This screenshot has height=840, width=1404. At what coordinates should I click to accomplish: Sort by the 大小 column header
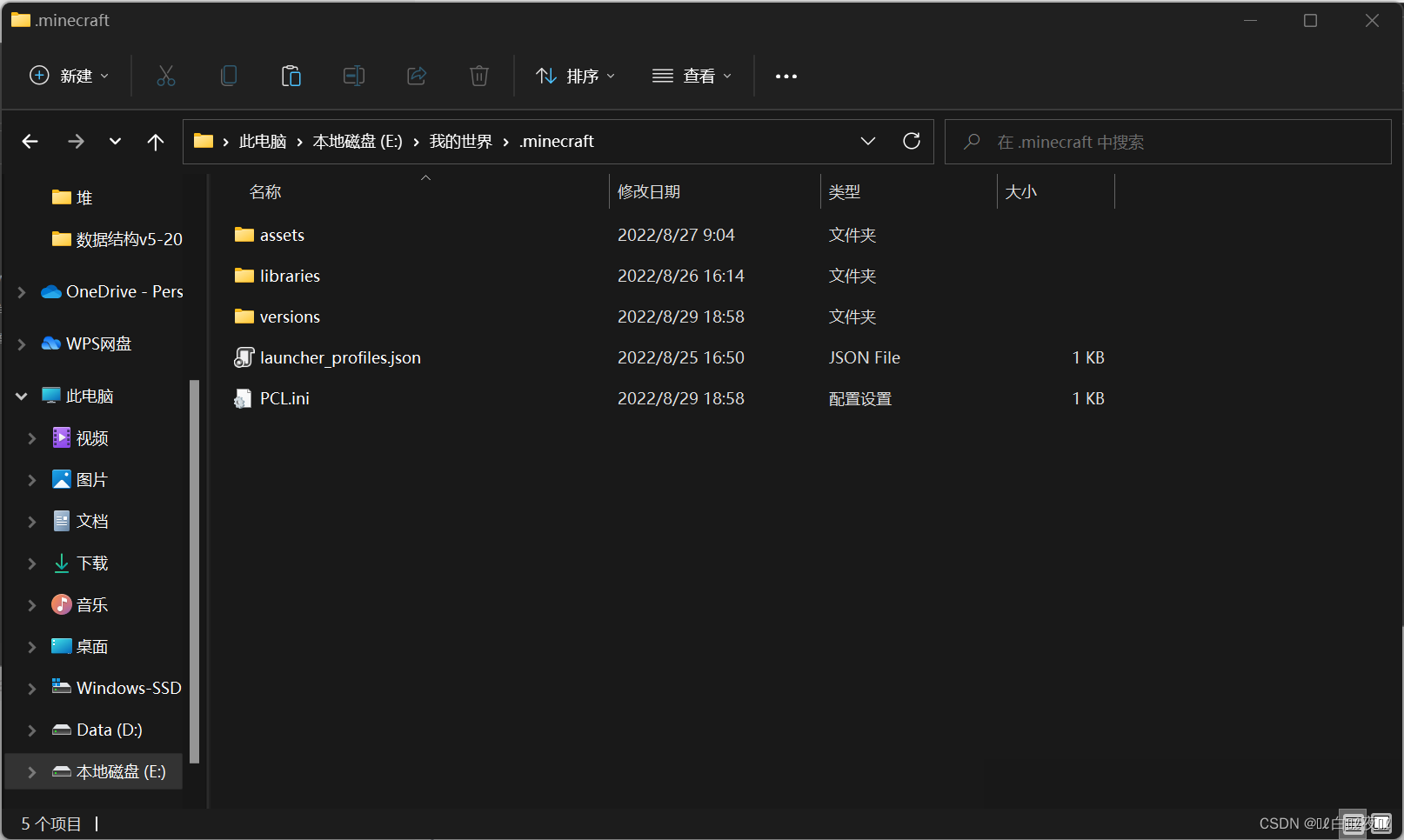point(1021,192)
